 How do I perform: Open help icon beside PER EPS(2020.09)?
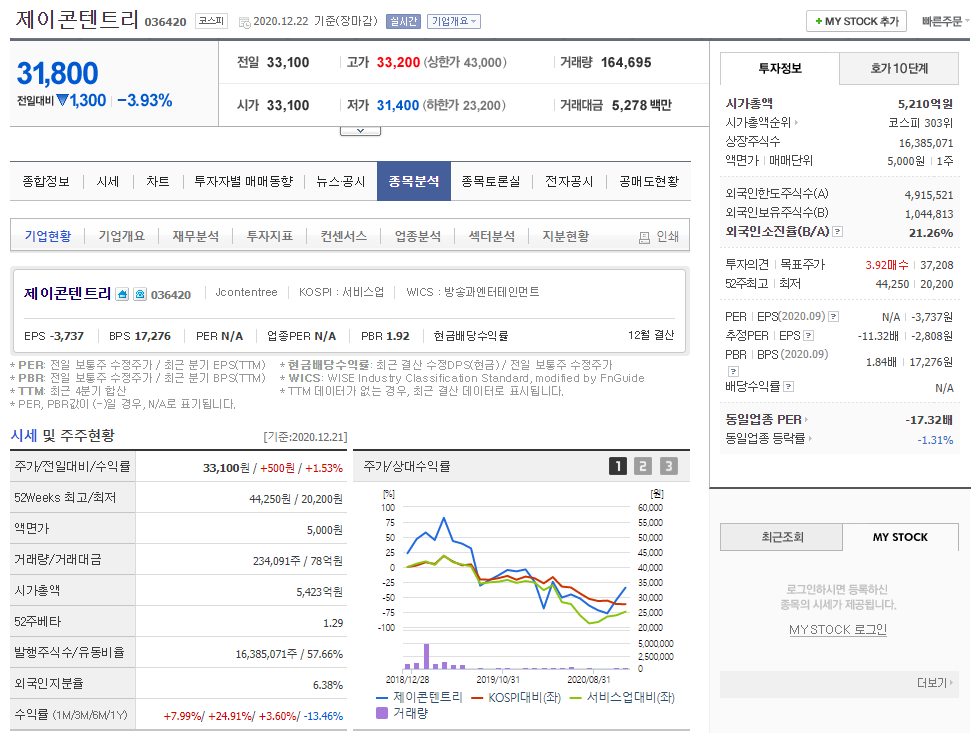[x=833, y=317]
